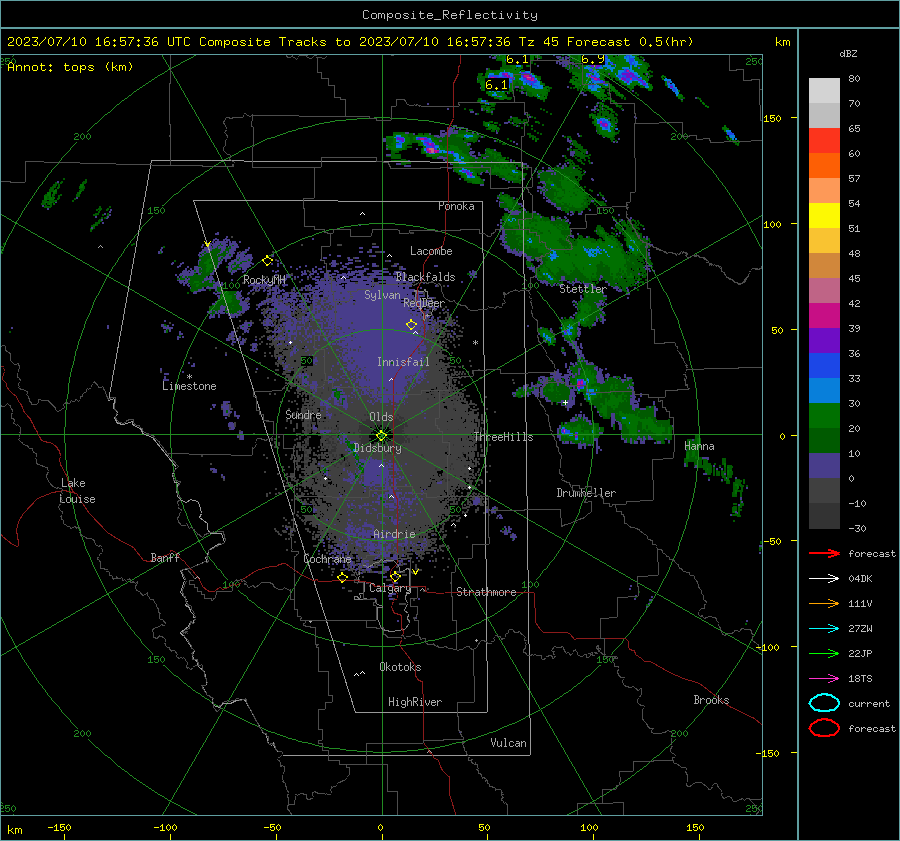Pick the red 65–60 dBZ swatch

(x=824, y=141)
